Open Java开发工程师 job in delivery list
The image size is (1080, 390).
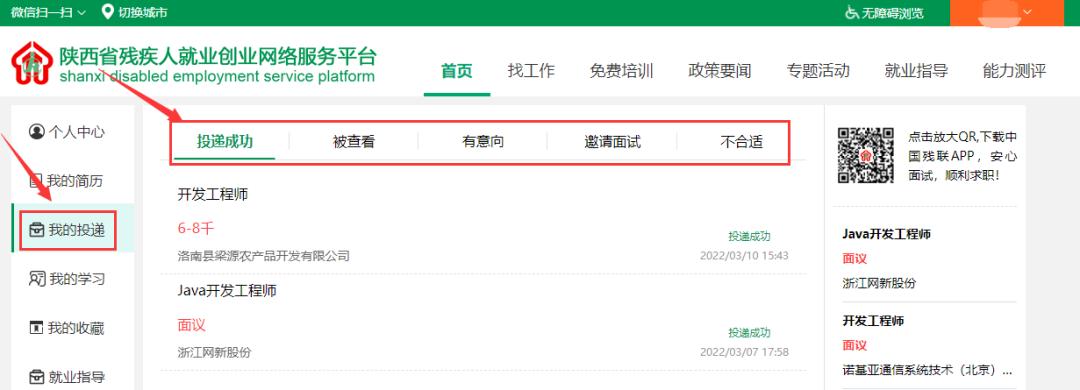[227, 291]
